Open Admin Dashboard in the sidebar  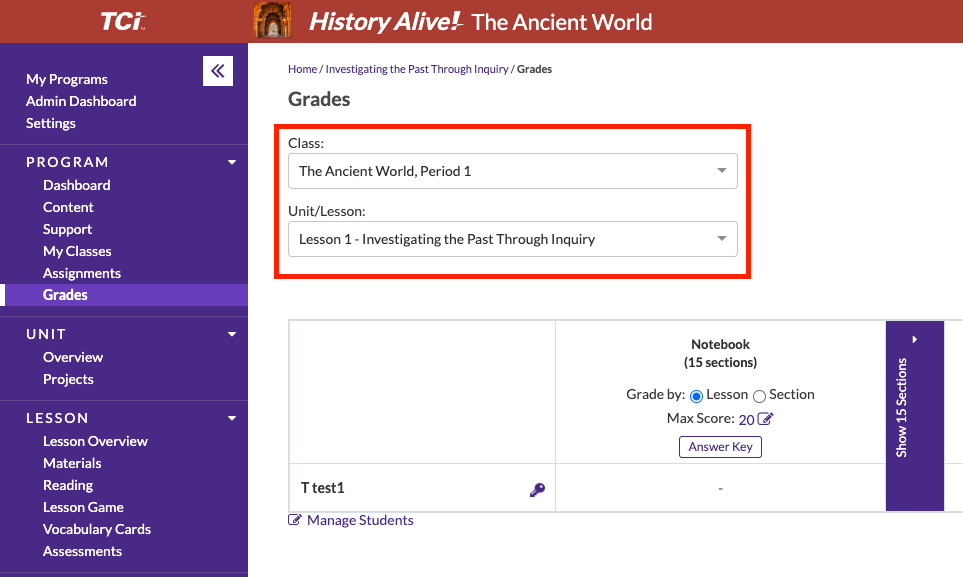(81, 101)
